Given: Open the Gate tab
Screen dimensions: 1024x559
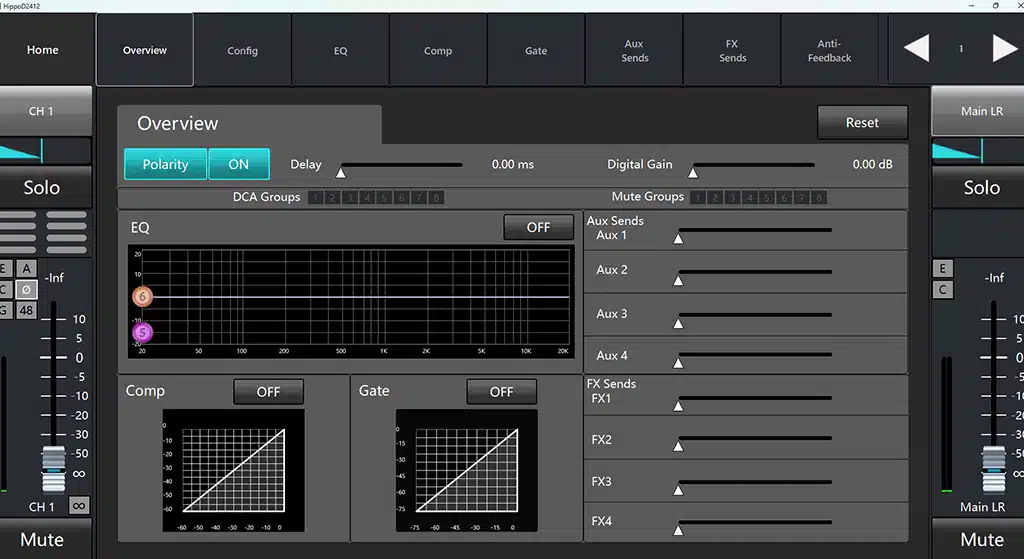Looking at the screenshot, I should tap(536, 50).
